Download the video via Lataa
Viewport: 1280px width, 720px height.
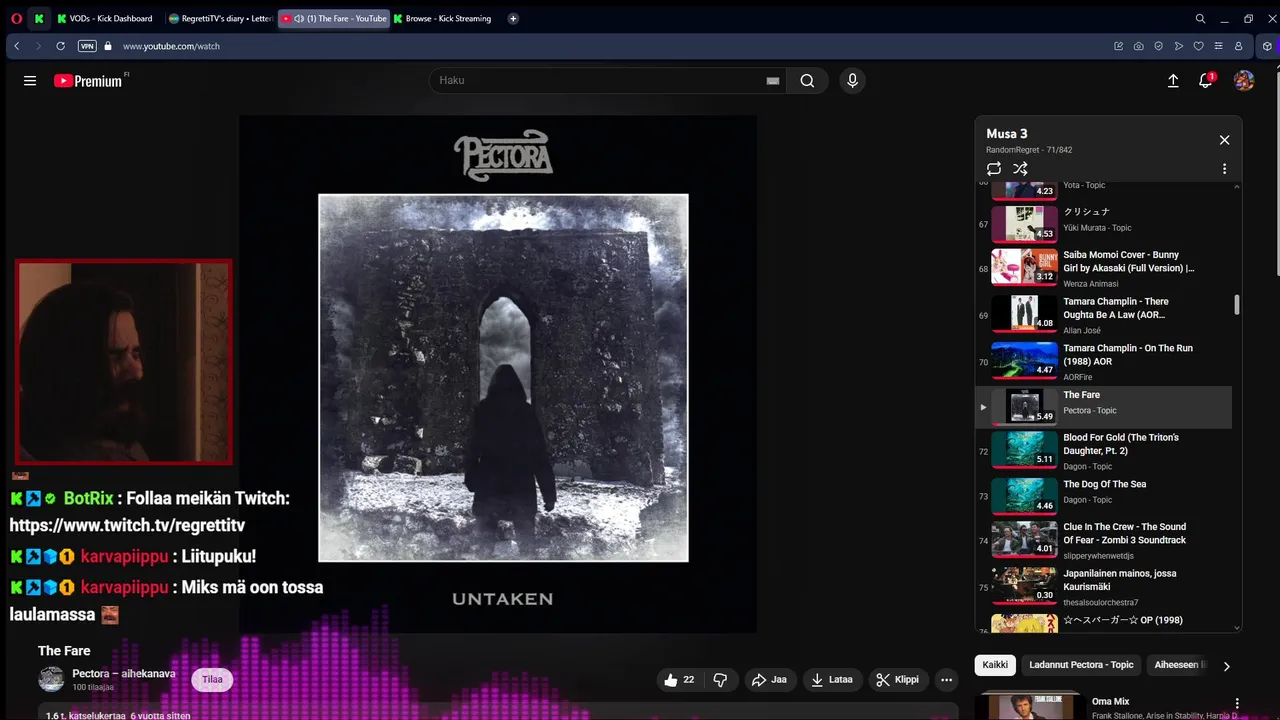pyautogui.click(x=832, y=680)
